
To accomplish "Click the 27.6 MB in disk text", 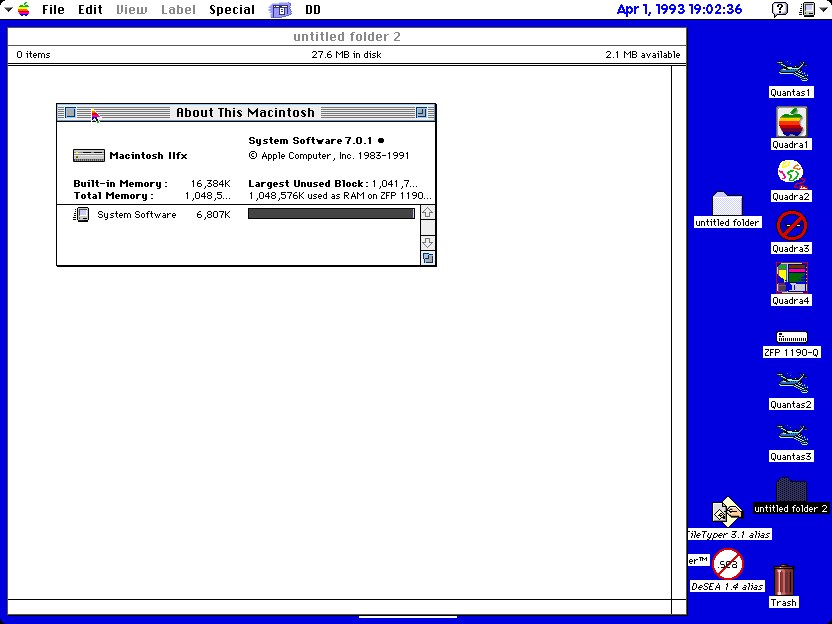I will point(346,55).
